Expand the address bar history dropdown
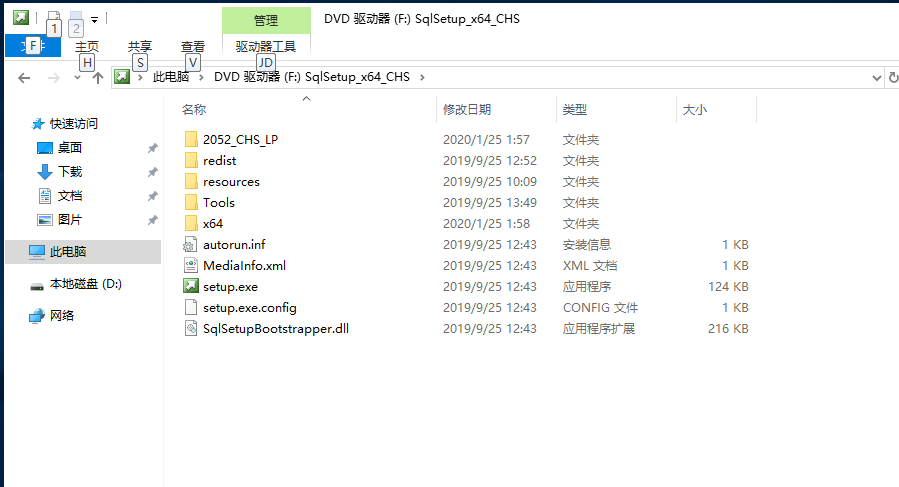This screenshot has height=487, width=899. click(877, 77)
